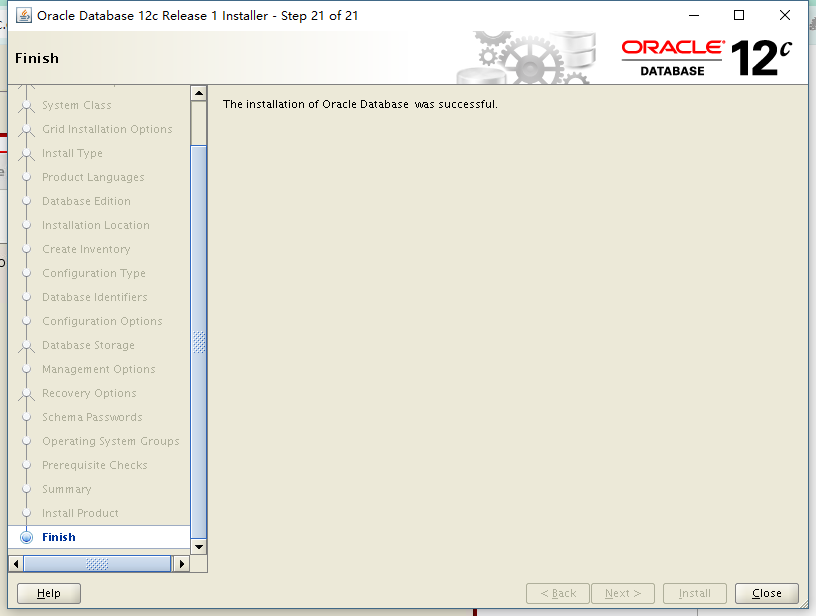Select the Recovery Options step
Image resolution: width=816 pixels, height=616 pixels.
pyautogui.click(x=89, y=393)
